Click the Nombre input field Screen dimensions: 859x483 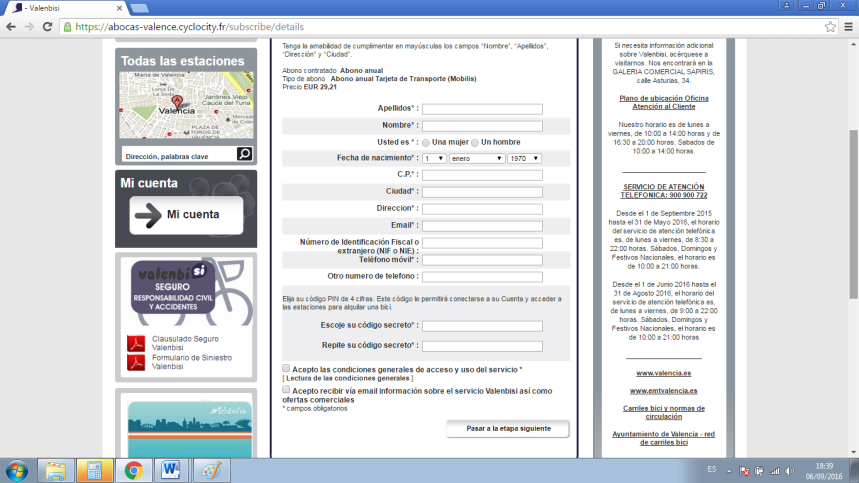click(482, 126)
